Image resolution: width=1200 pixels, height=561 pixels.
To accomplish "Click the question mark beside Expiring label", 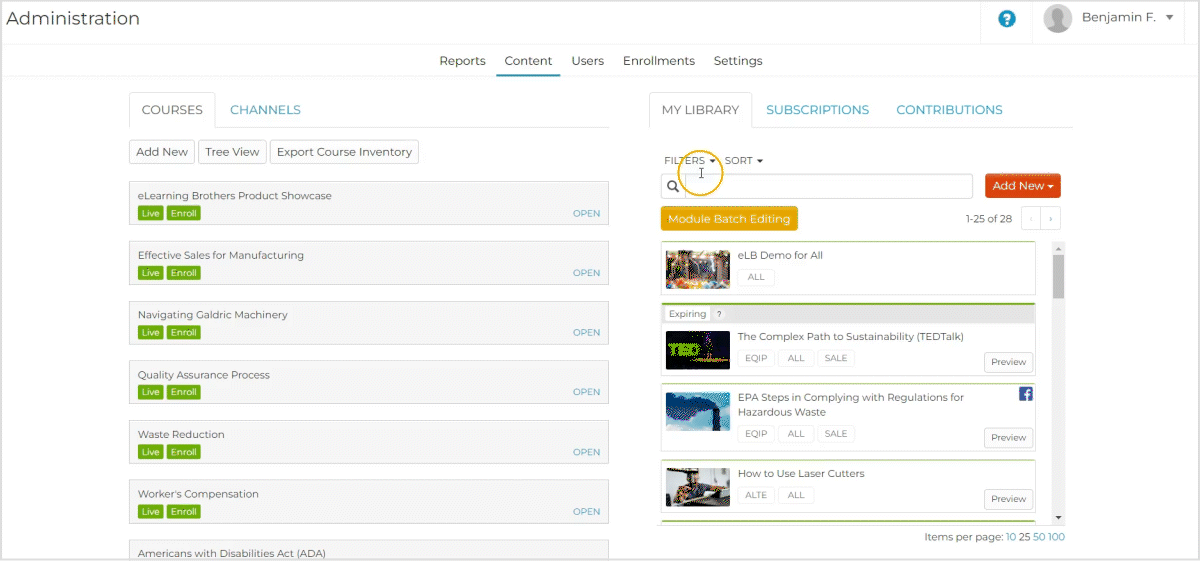I will point(719,314).
